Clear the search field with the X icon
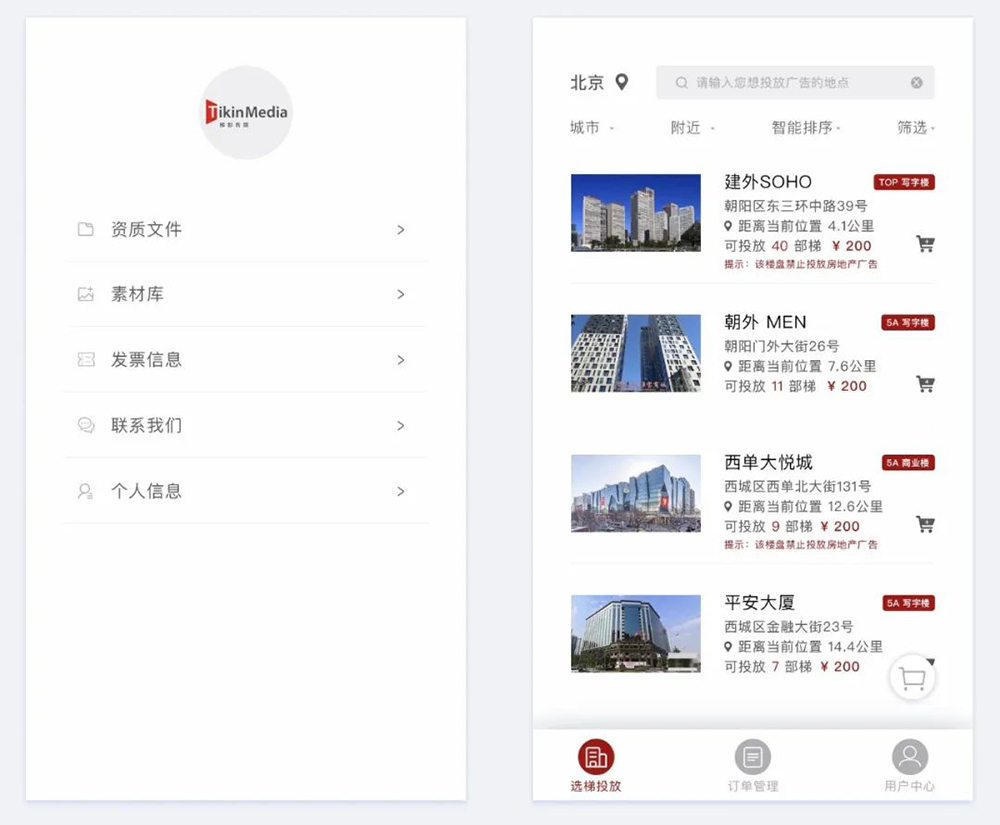The width and height of the screenshot is (1000, 825). (916, 83)
